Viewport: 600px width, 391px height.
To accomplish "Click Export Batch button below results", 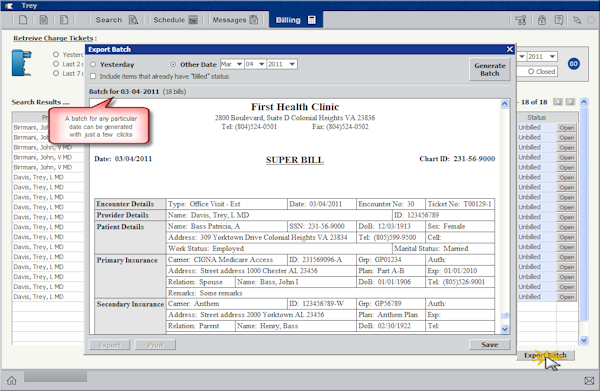I will (545, 355).
